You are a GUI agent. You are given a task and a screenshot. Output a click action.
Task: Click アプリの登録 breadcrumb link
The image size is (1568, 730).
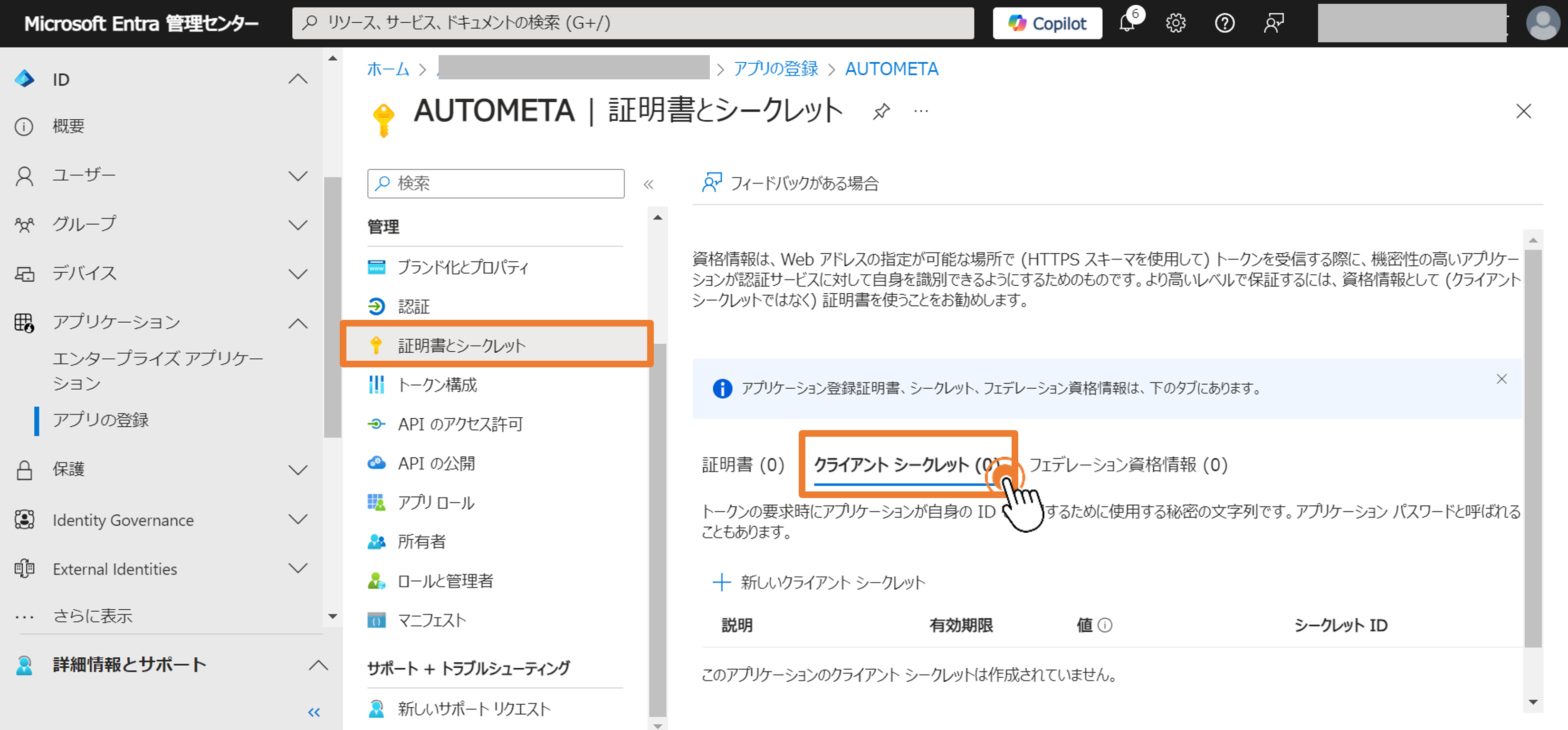pyautogui.click(x=775, y=69)
